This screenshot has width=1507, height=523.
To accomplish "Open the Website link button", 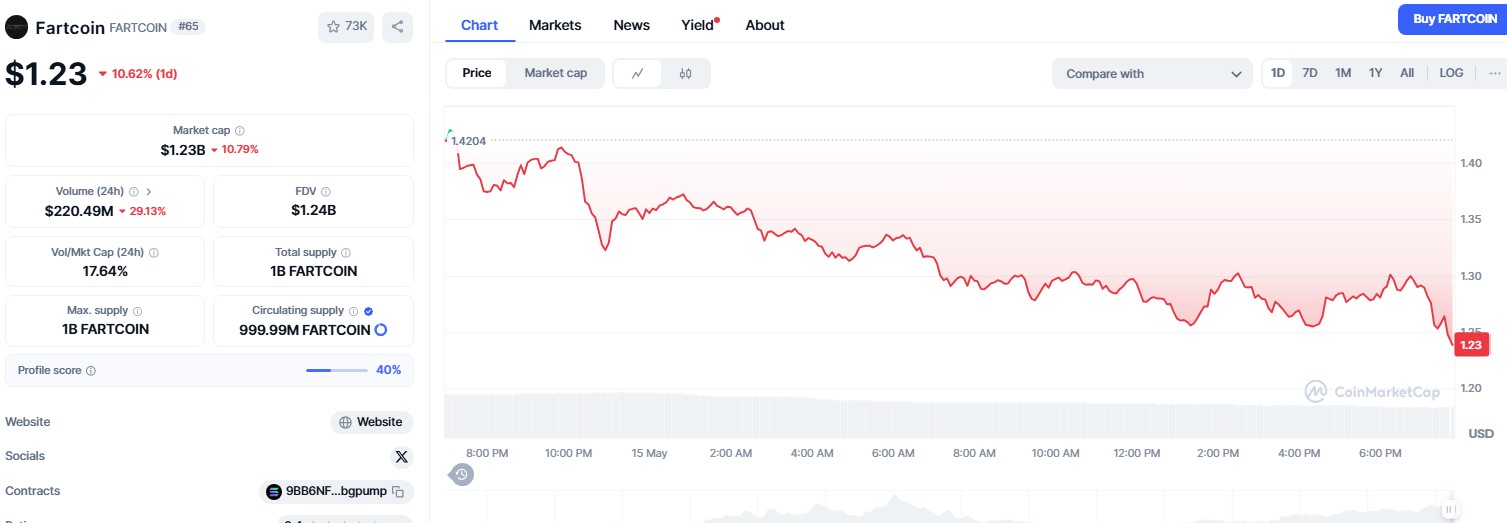I will pyautogui.click(x=371, y=422).
